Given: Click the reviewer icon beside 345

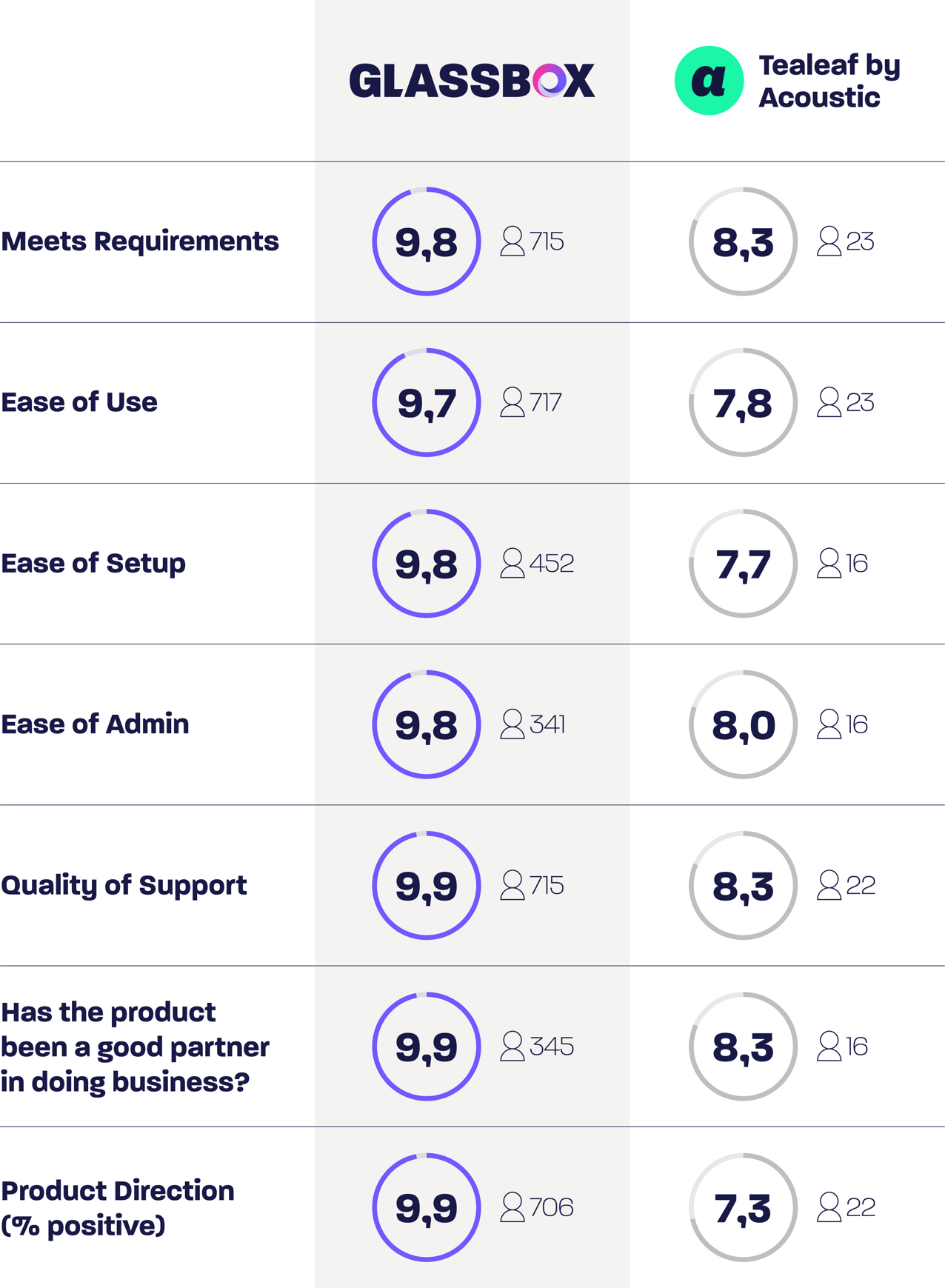Looking at the screenshot, I should click(x=512, y=1046).
